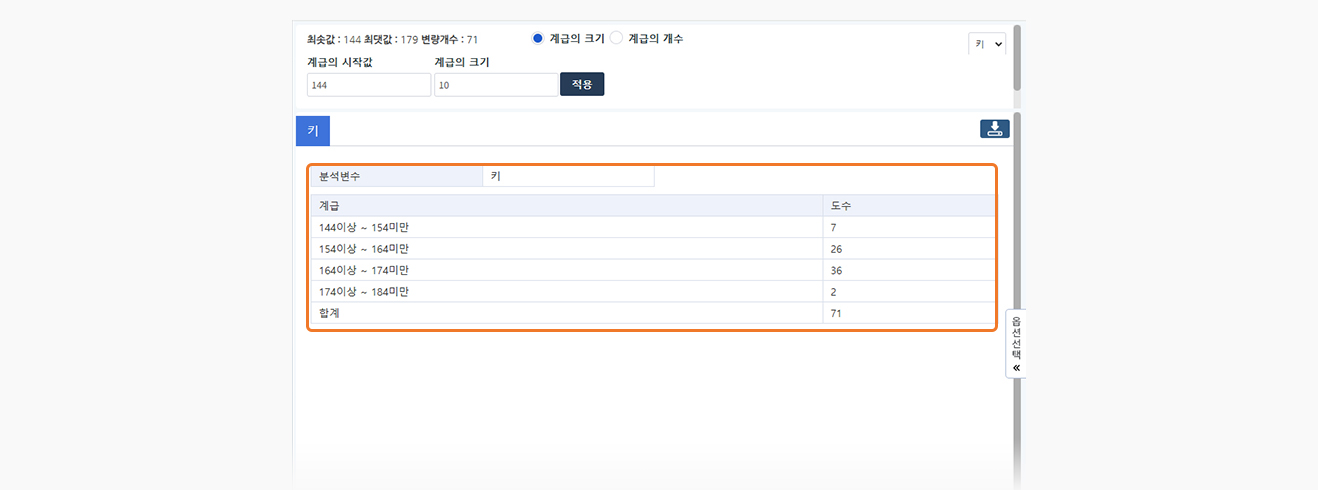Select the 계급의 개수 radio button
The width and height of the screenshot is (1318, 490).
616,38
